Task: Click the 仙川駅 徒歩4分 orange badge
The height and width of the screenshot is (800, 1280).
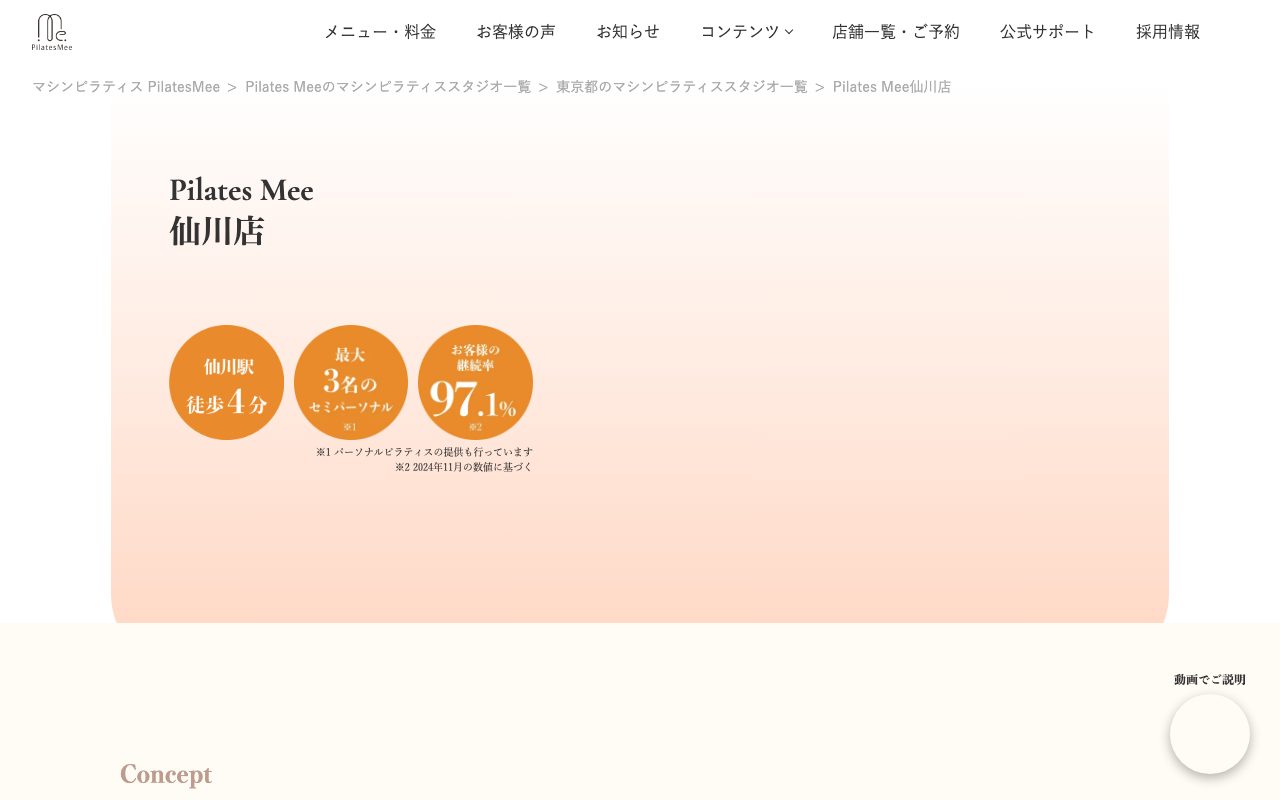Action: tap(227, 382)
